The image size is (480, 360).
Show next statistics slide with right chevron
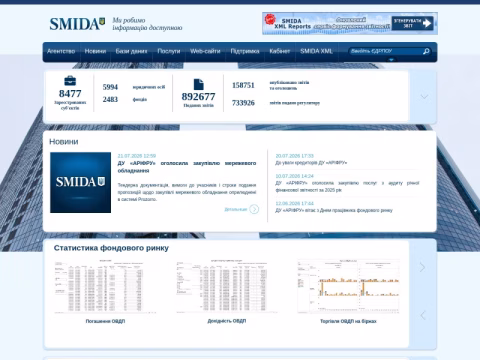coord(423,267)
